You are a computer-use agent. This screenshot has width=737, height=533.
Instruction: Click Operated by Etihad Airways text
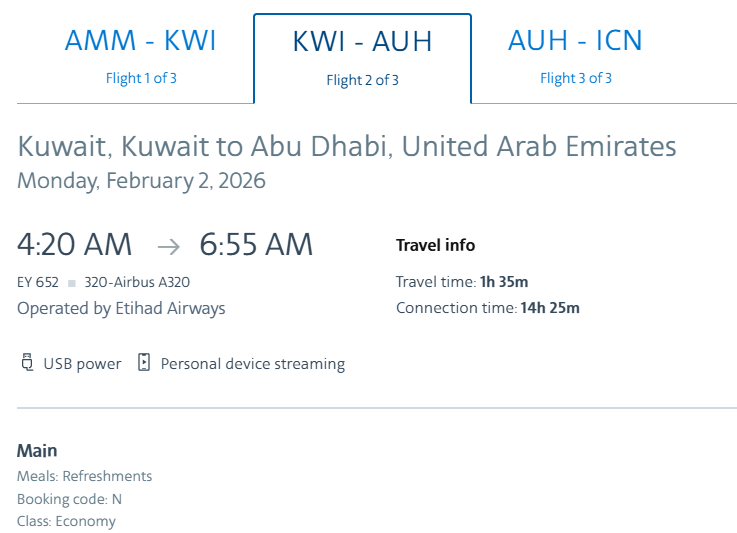tap(121, 308)
